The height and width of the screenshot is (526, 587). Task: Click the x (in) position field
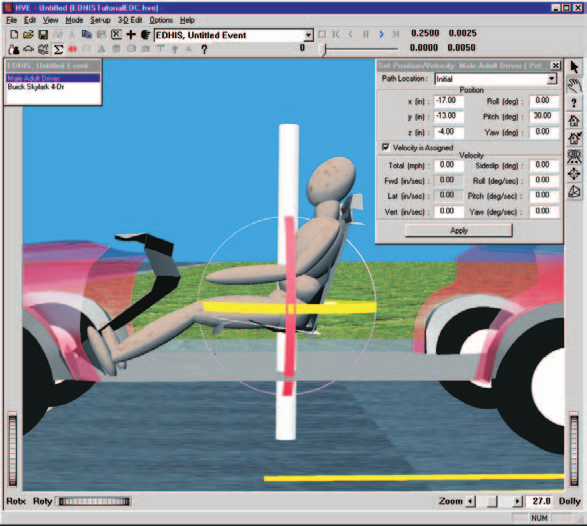click(x=449, y=101)
